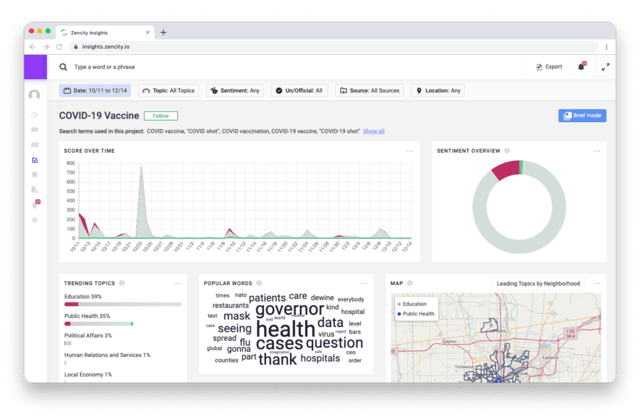Open the dashboard gauge icon in sidebar
This screenshot has width=640, height=418.
[x=35, y=115]
